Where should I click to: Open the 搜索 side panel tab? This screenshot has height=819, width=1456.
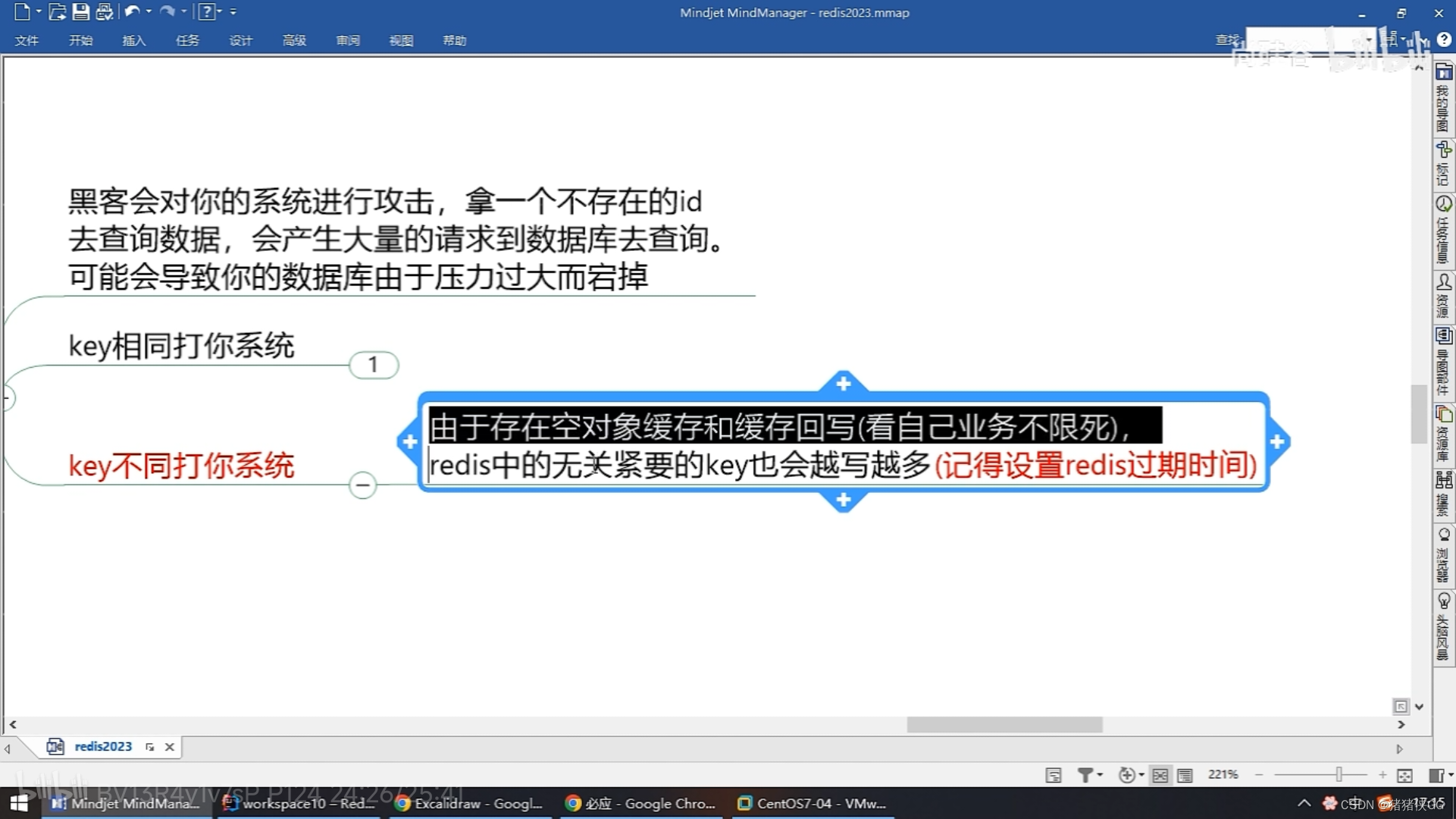[x=1443, y=494]
